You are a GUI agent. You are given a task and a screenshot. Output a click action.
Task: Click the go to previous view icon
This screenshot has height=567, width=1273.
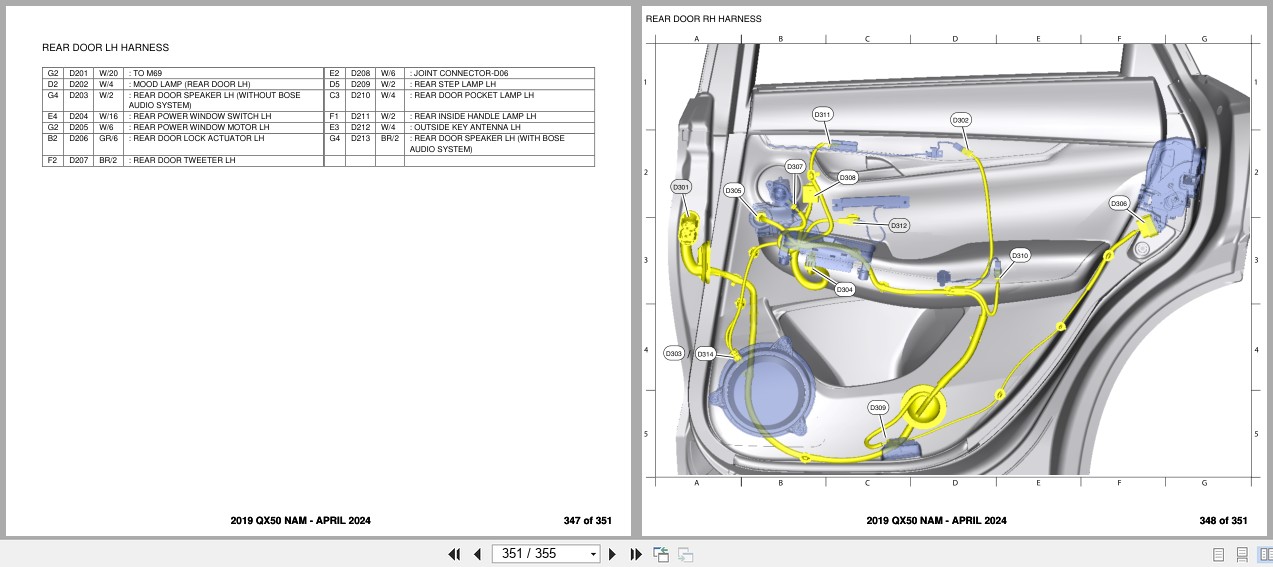coord(661,554)
